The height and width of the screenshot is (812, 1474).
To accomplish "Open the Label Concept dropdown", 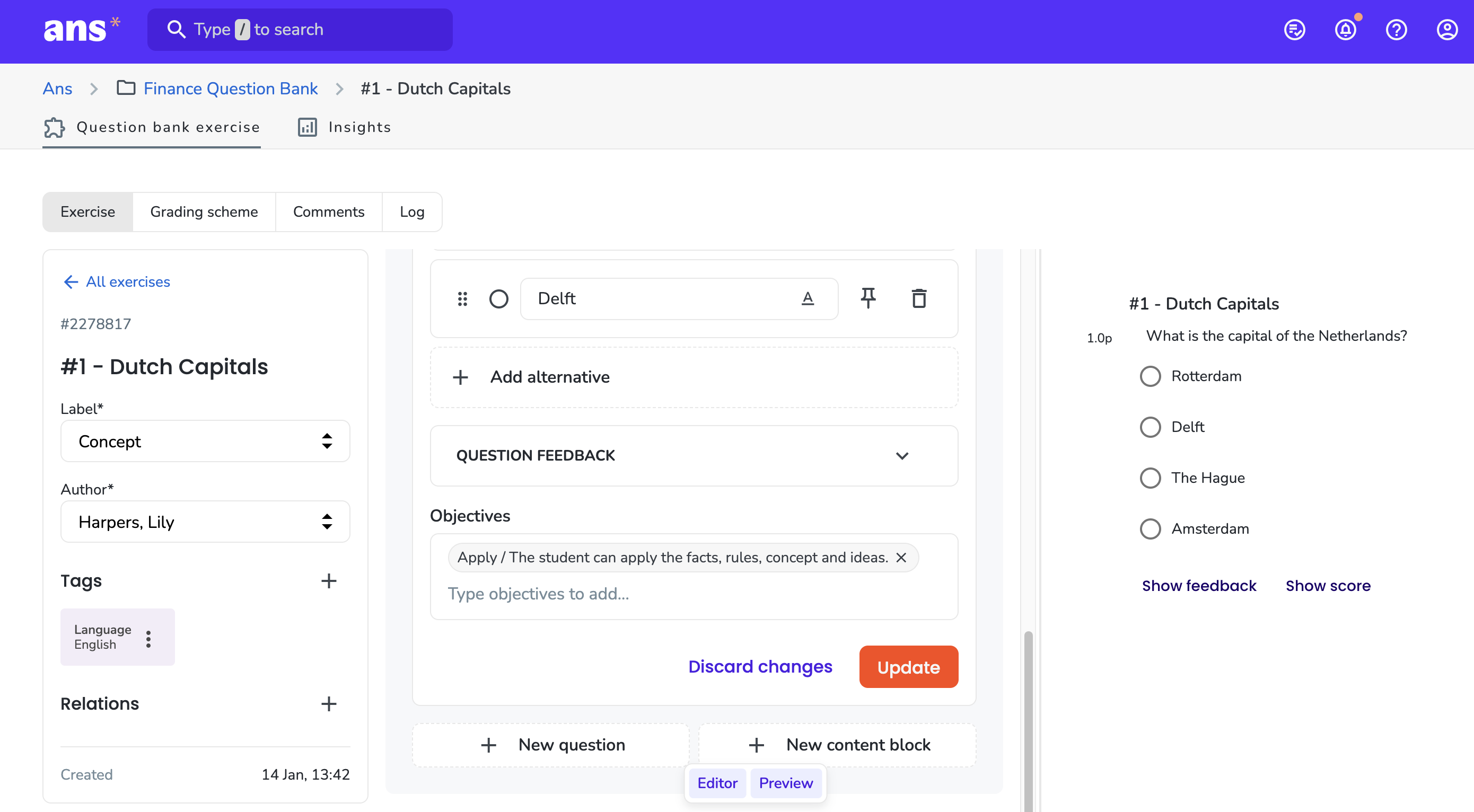I will point(205,441).
